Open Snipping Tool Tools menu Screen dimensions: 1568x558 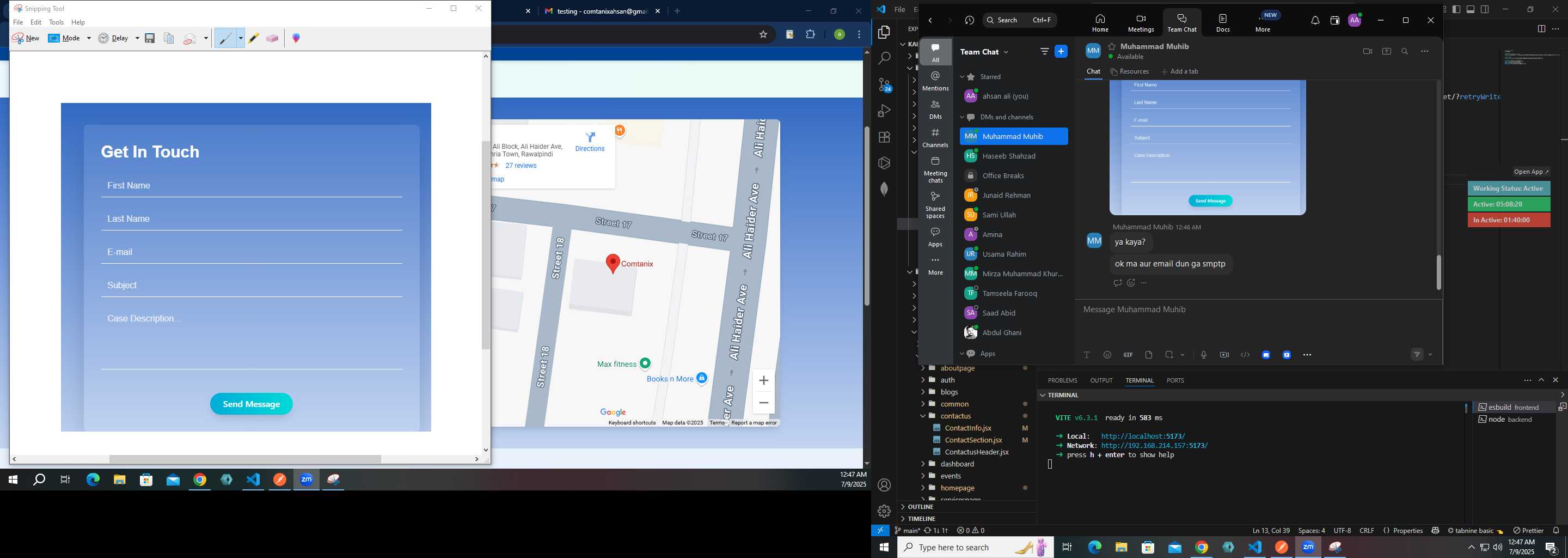57,22
